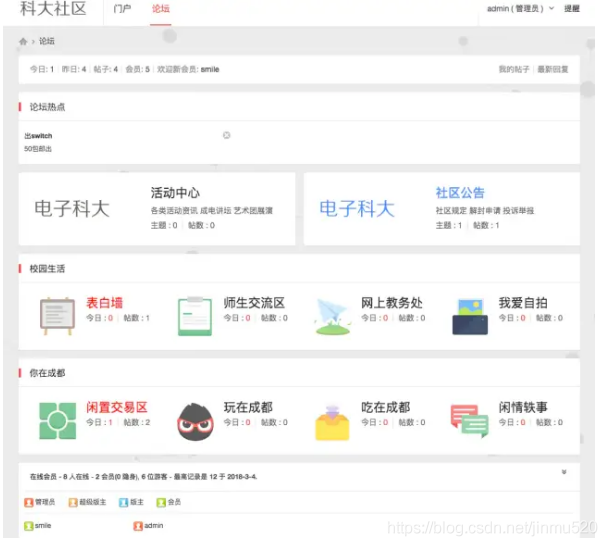This screenshot has height=546, width=607.
Task: Click the 会员 role legend icon
Action: 161,502
